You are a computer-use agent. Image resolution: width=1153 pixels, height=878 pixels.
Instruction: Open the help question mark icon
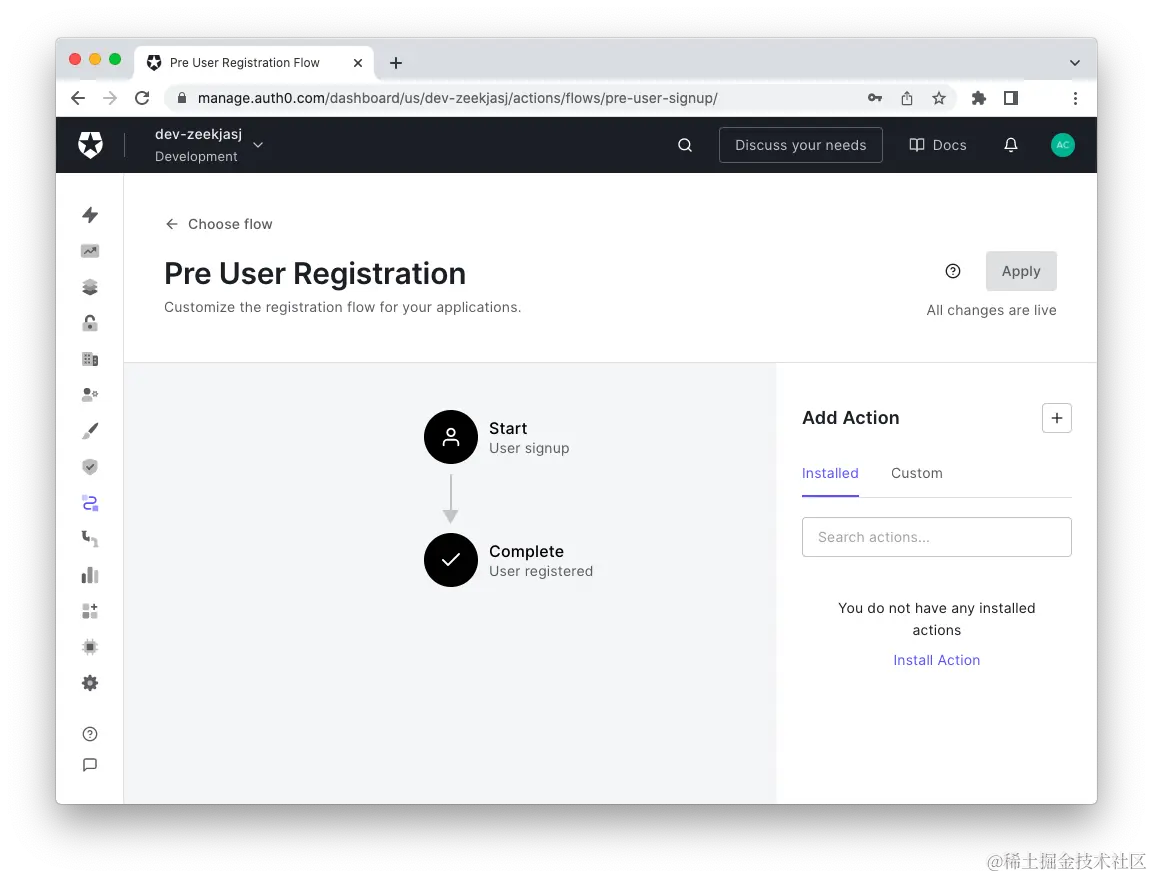coord(90,733)
